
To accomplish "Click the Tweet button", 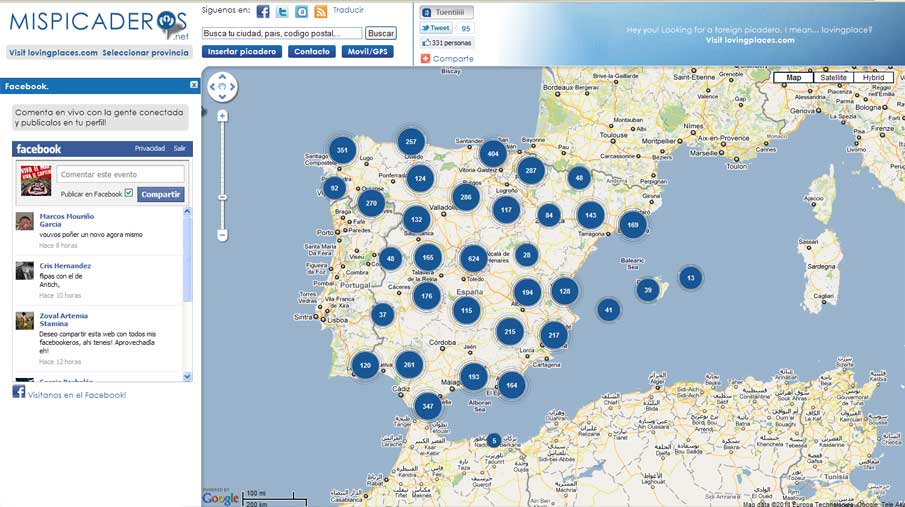I will pos(435,28).
